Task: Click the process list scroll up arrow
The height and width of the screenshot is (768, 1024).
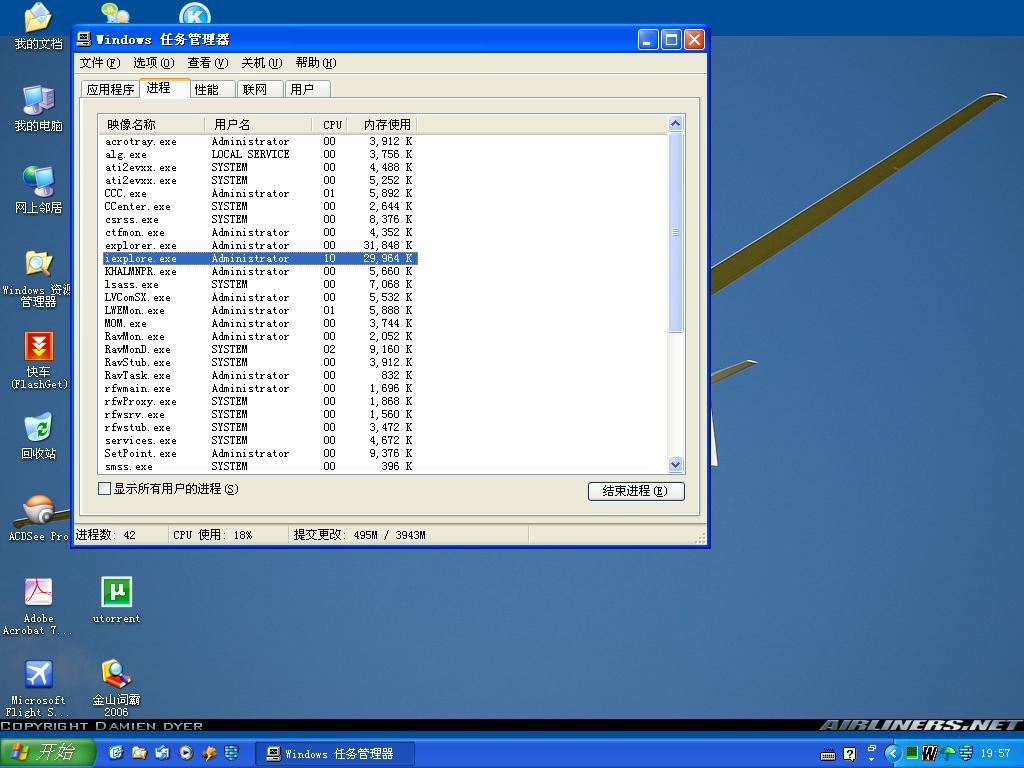Action: pos(676,123)
